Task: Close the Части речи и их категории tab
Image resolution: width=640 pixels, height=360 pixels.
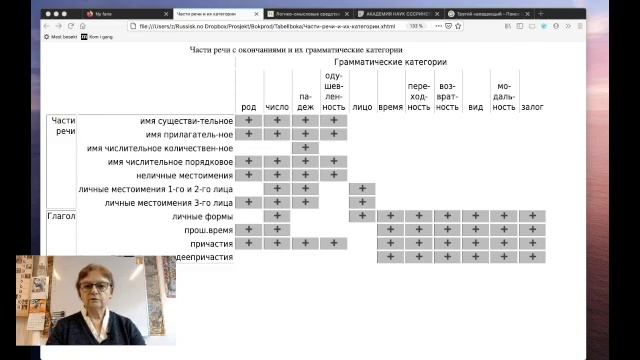Action: pyautogui.click(x=256, y=14)
